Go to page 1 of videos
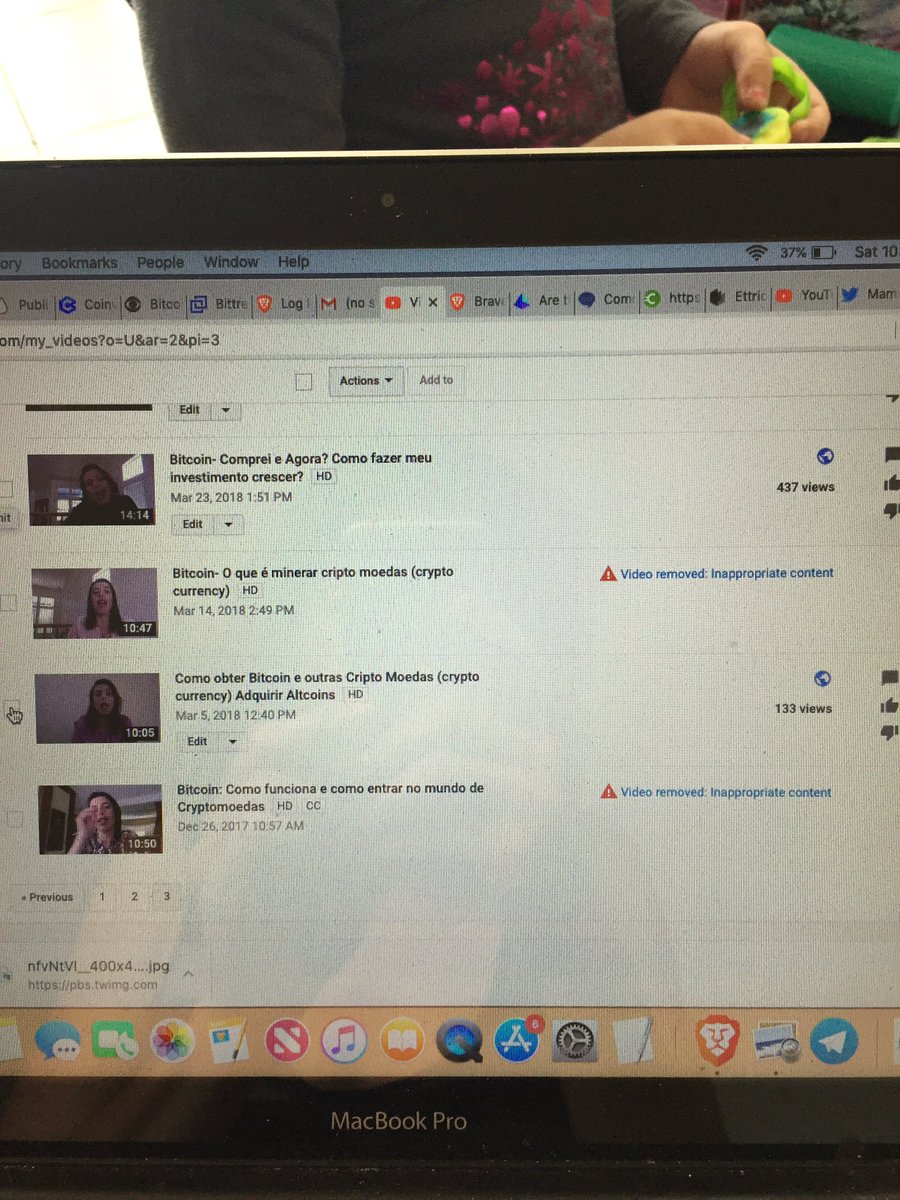The image size is (900, 1200). (x=101, y=897)
